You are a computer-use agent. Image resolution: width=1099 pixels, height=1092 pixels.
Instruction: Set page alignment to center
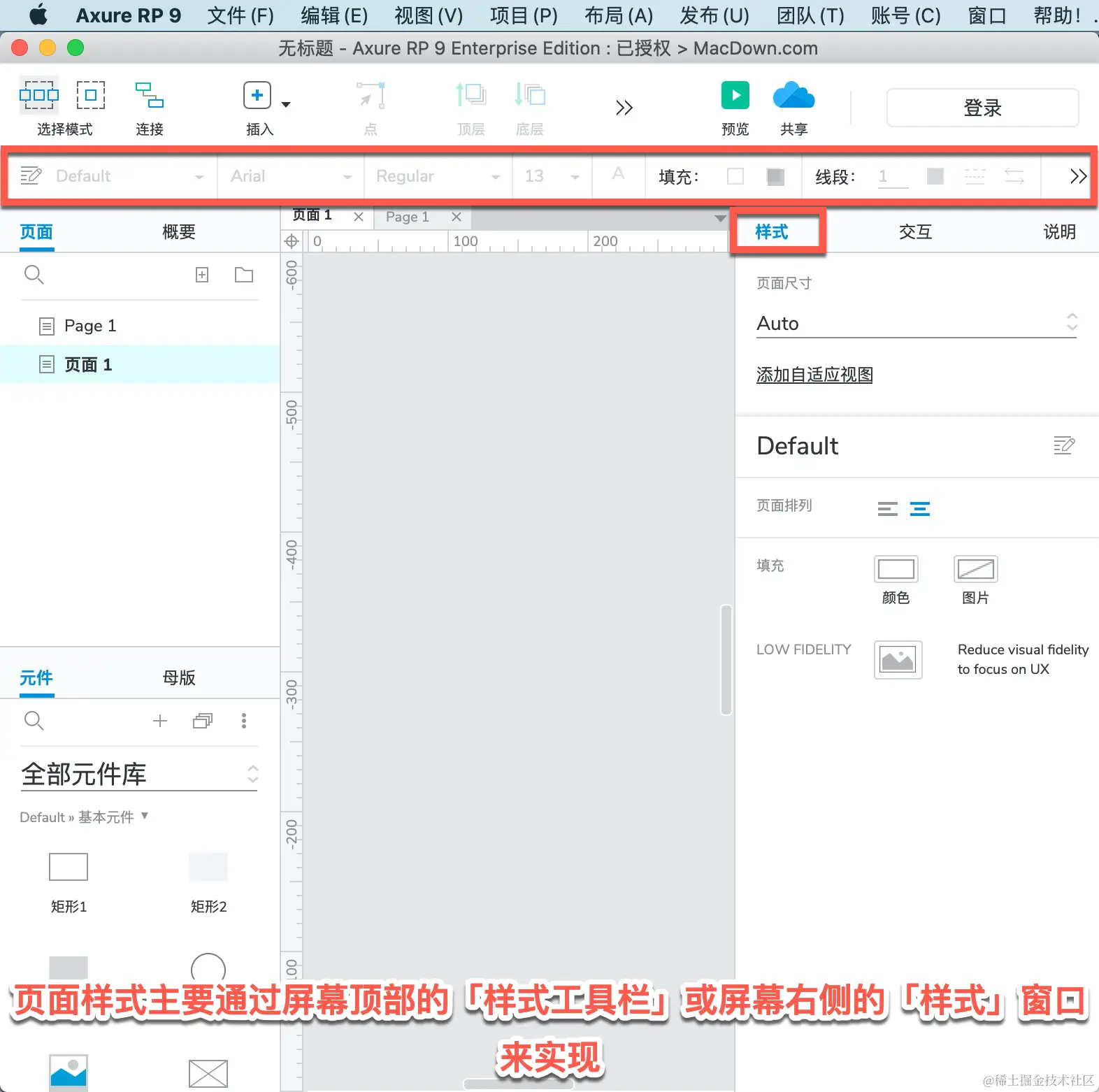pyautogui.click(x=920, y=509)
